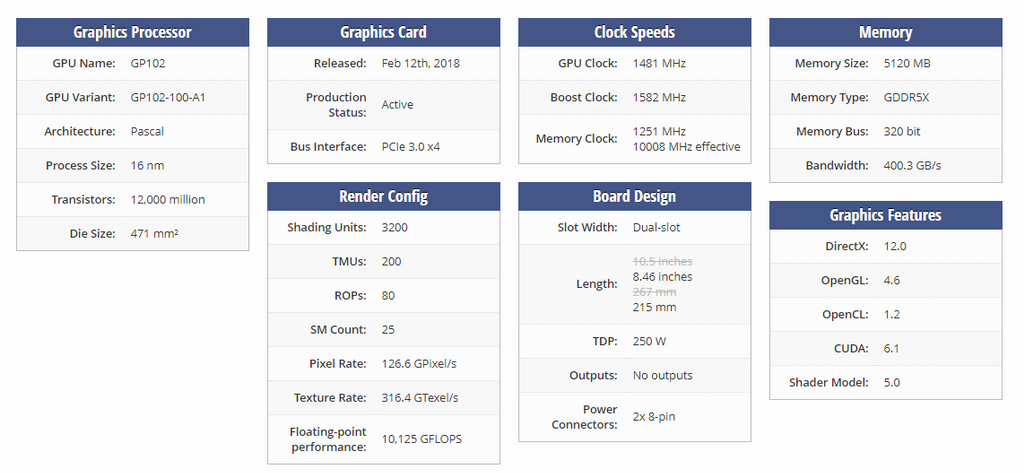Image resolution: width=1024 pixels, height=473 pixels.
Task: Click the Memory section header
Action: (x=886, y=32)
